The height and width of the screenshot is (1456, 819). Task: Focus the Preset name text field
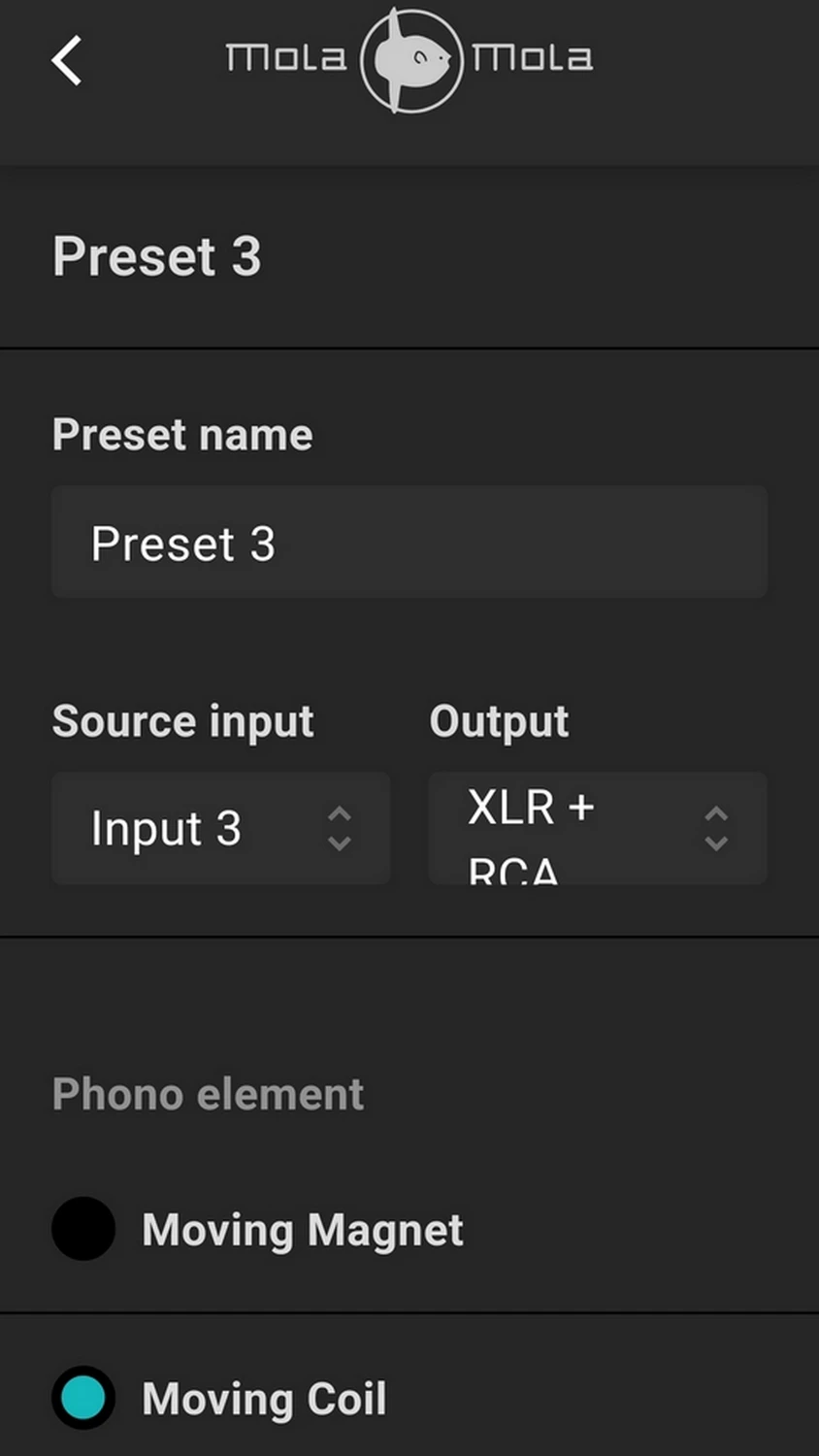[x=409, y=542]
